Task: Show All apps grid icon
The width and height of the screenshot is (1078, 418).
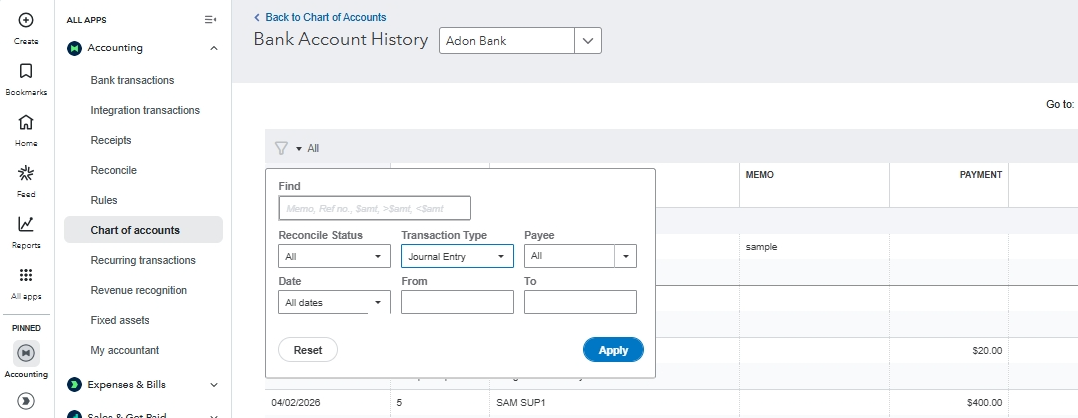Action: tap(26, 275)
